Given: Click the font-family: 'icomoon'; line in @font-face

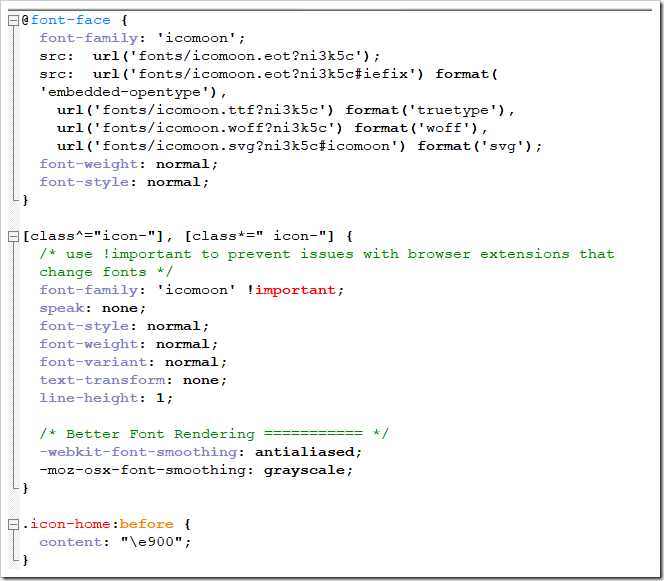Looking at the screenshot, I should (142, 38).
